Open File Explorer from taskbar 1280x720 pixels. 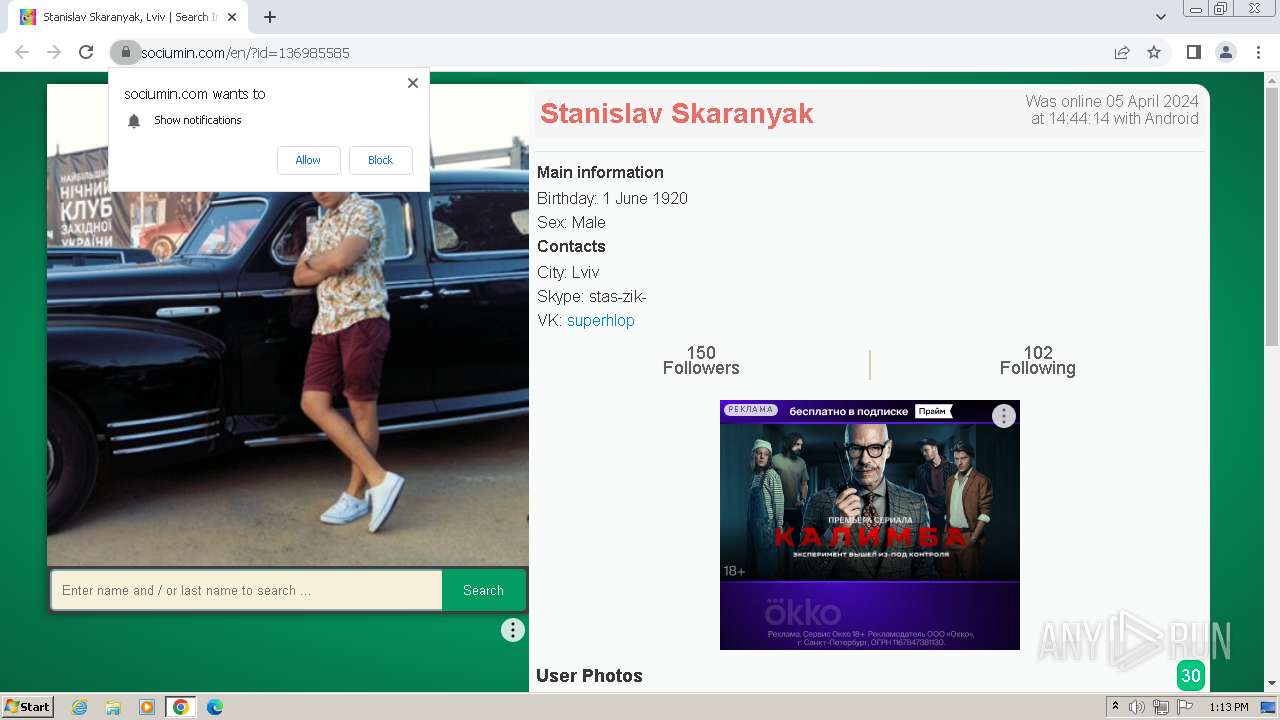pos(113,707)
